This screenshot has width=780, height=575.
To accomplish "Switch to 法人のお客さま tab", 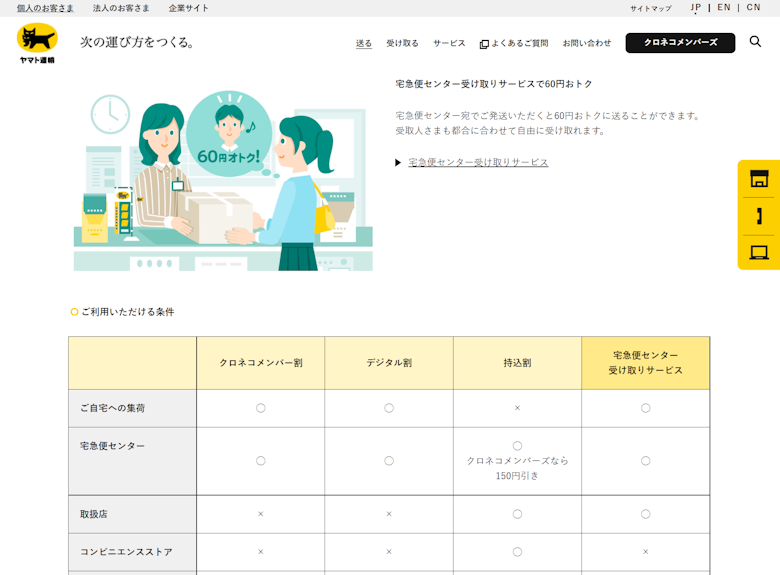I will pyautogui.click(x=121, y=8).
